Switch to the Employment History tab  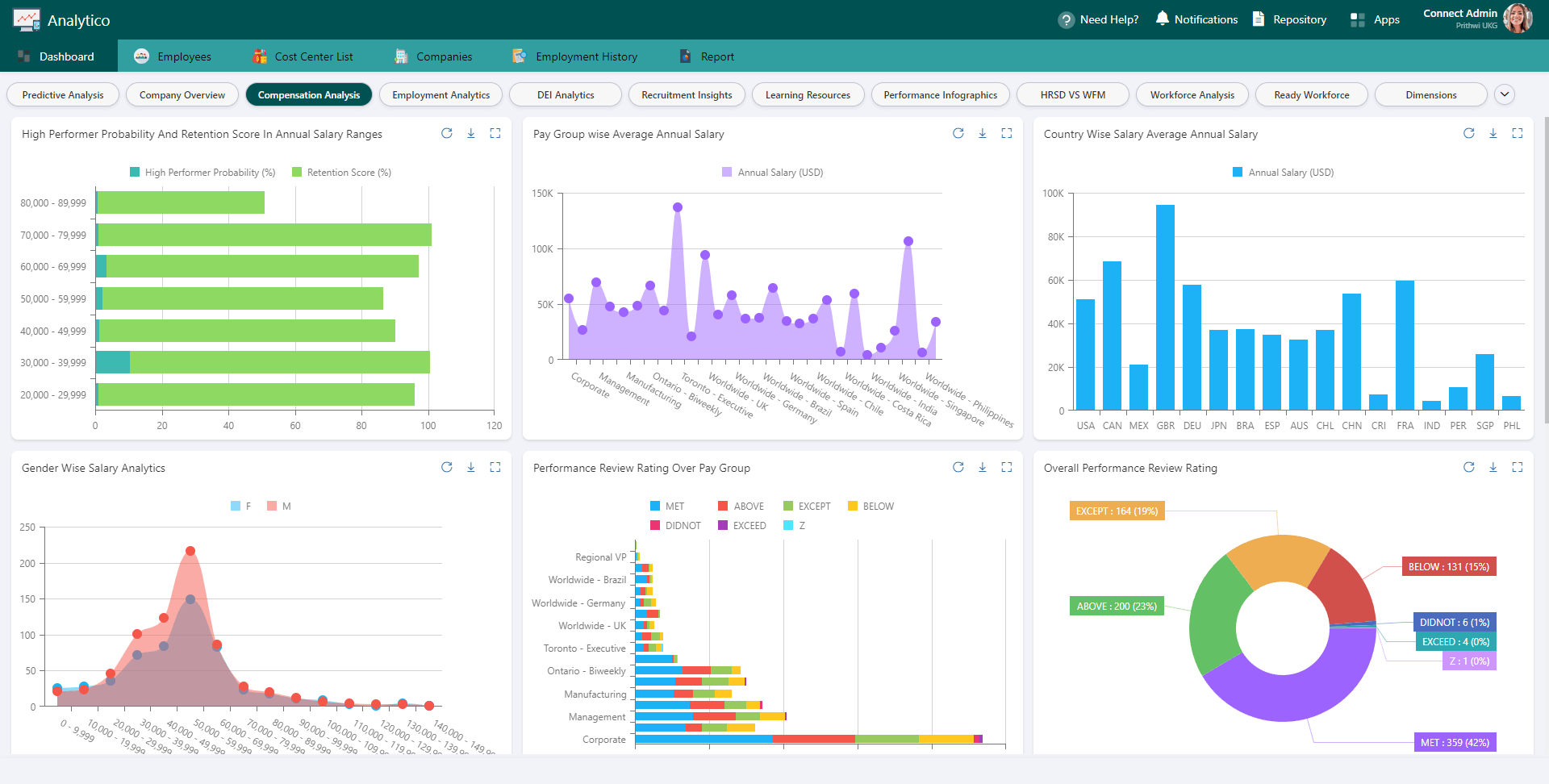pyautogui.click(x=574, y=56)
